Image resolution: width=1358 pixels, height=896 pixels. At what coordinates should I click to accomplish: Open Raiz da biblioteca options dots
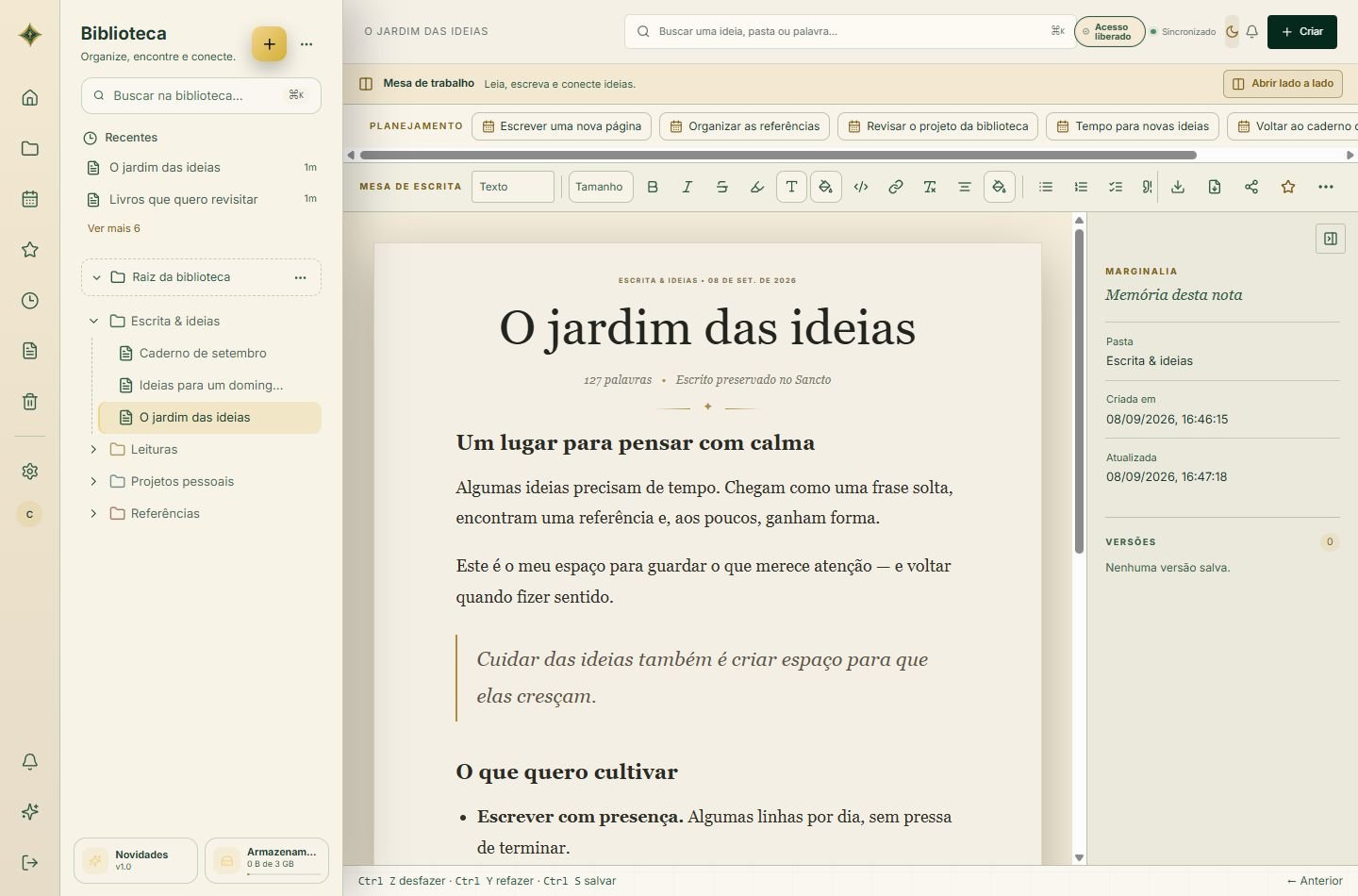300,277
